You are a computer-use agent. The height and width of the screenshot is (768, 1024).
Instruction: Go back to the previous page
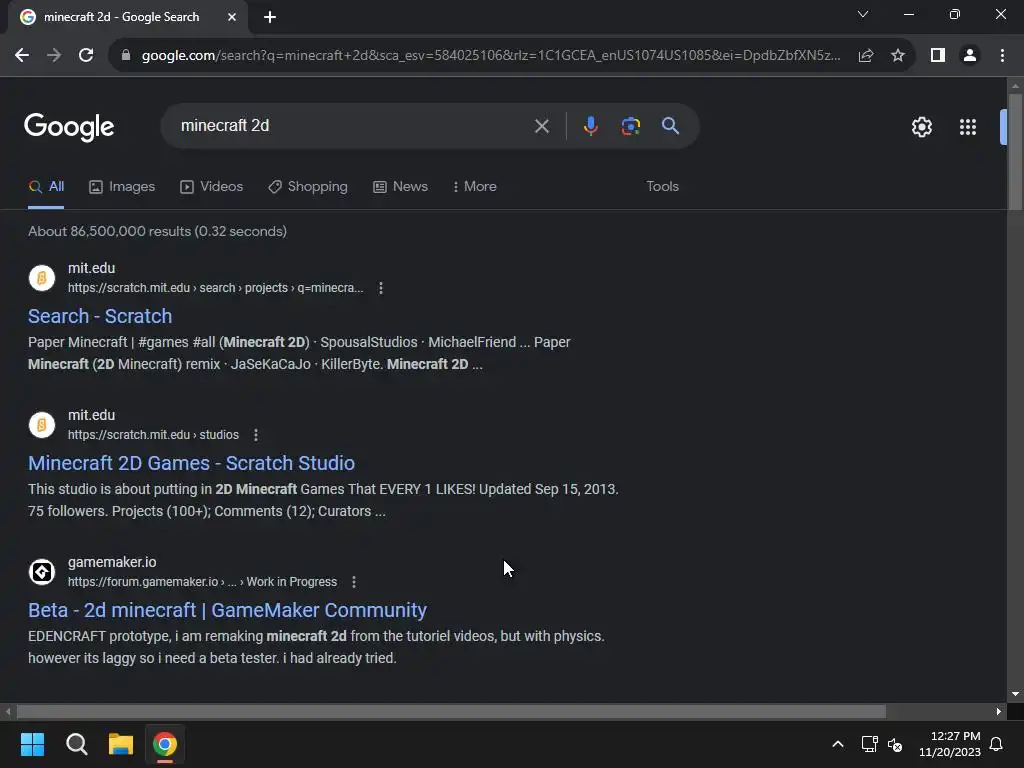coord(22,56)
